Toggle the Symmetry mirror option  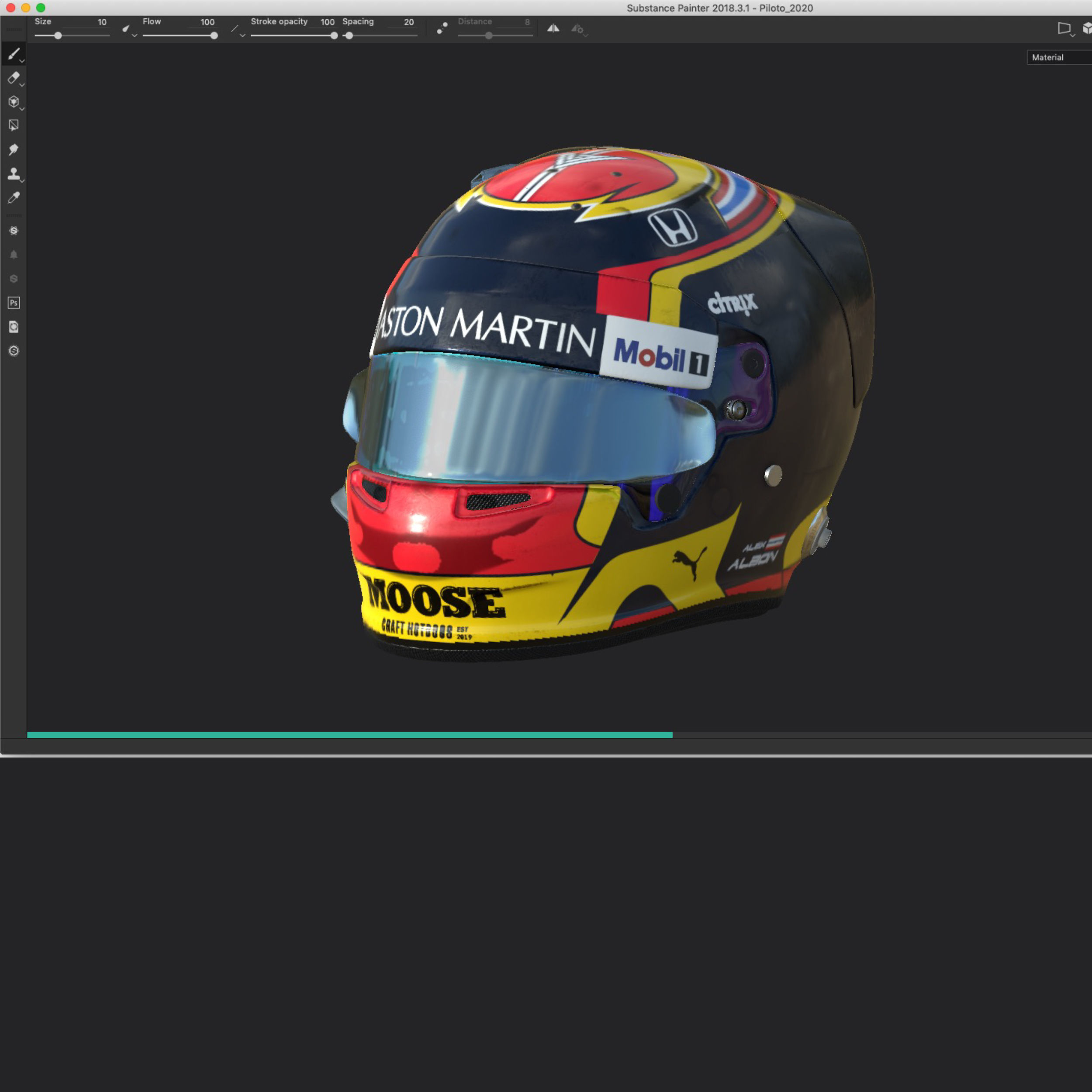click(553, 28)
